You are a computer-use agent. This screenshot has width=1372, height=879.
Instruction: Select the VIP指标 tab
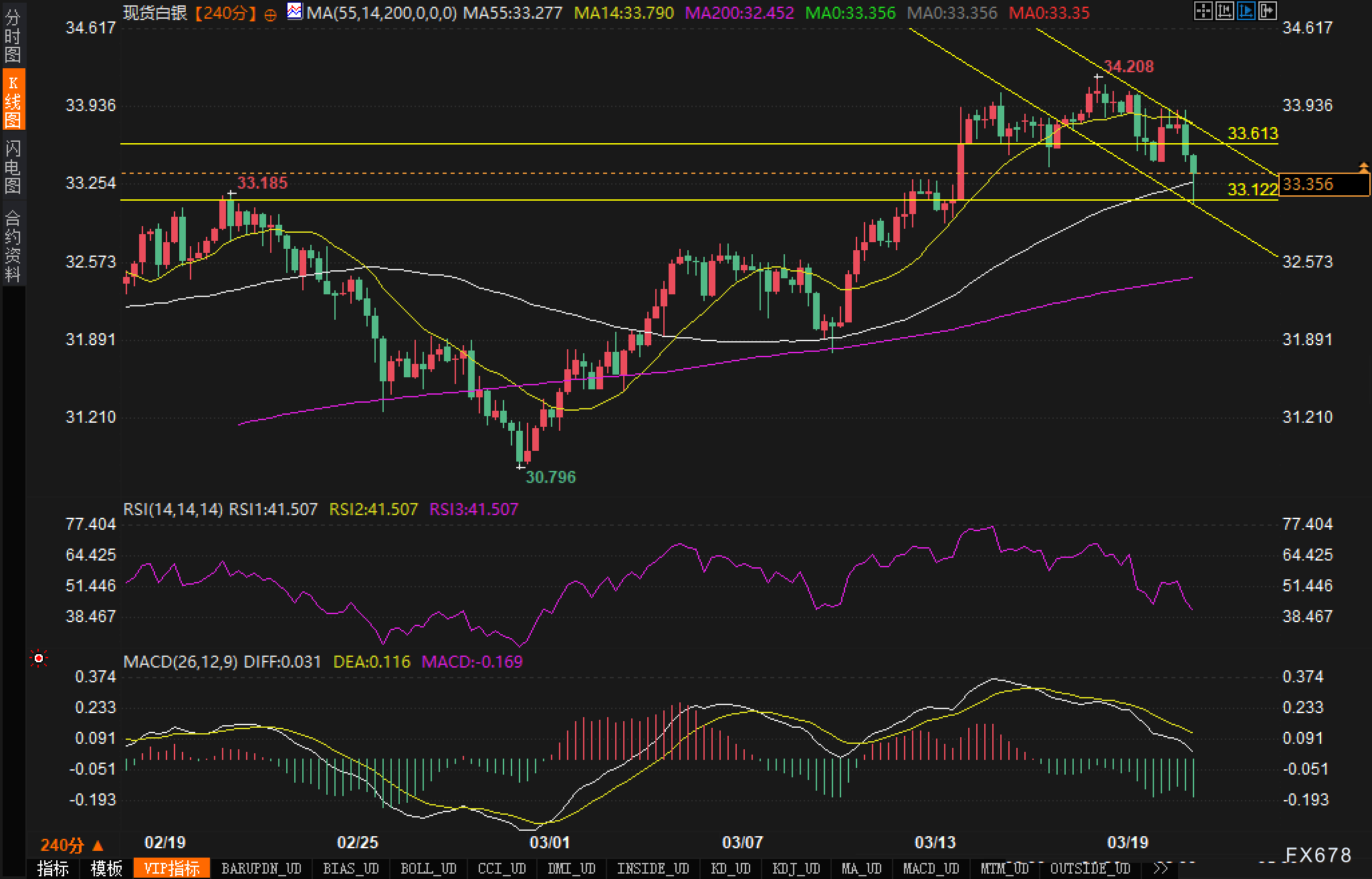click(172, 868)
